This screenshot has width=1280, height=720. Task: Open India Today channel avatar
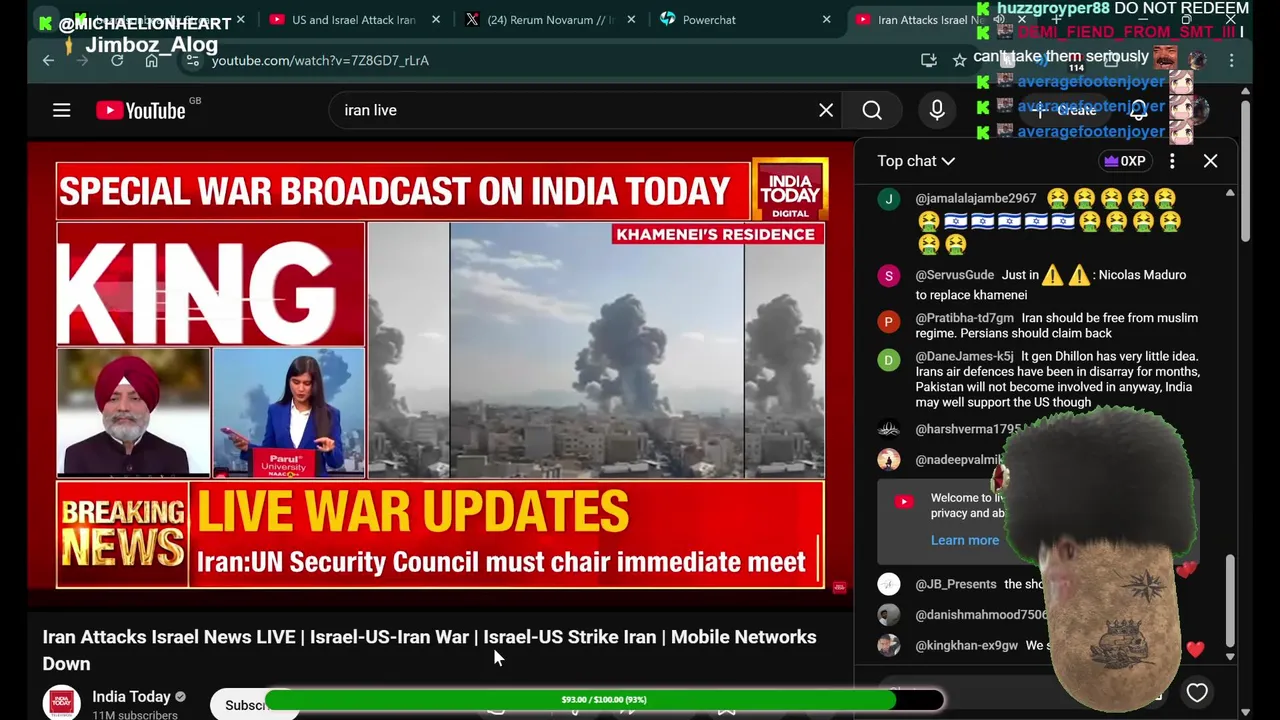[61, 702]
